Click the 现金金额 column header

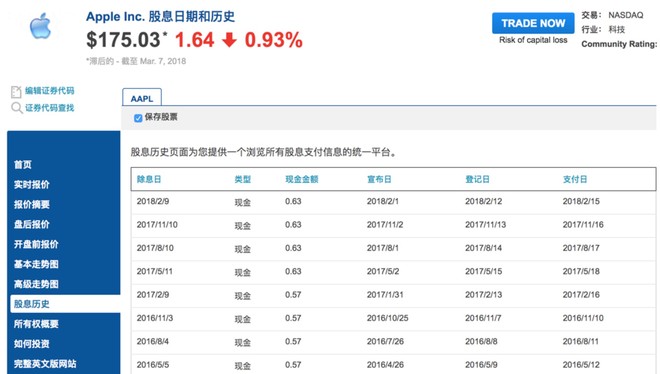coord(302,179)
